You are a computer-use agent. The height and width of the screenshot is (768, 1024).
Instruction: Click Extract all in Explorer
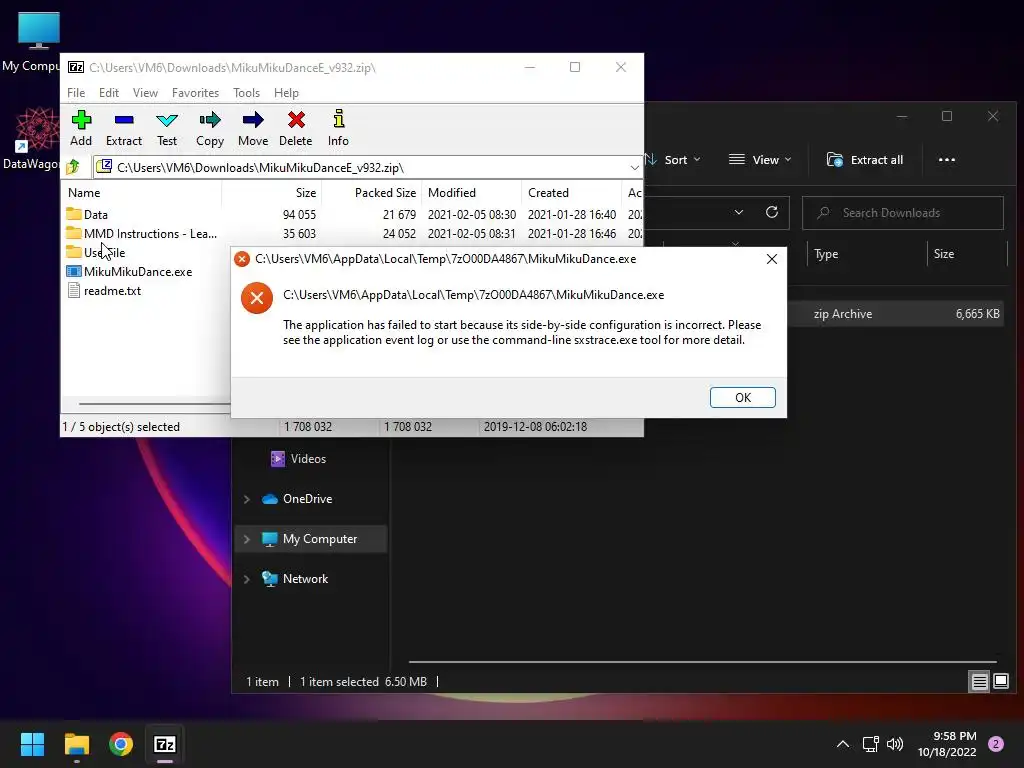coord(865,160)
